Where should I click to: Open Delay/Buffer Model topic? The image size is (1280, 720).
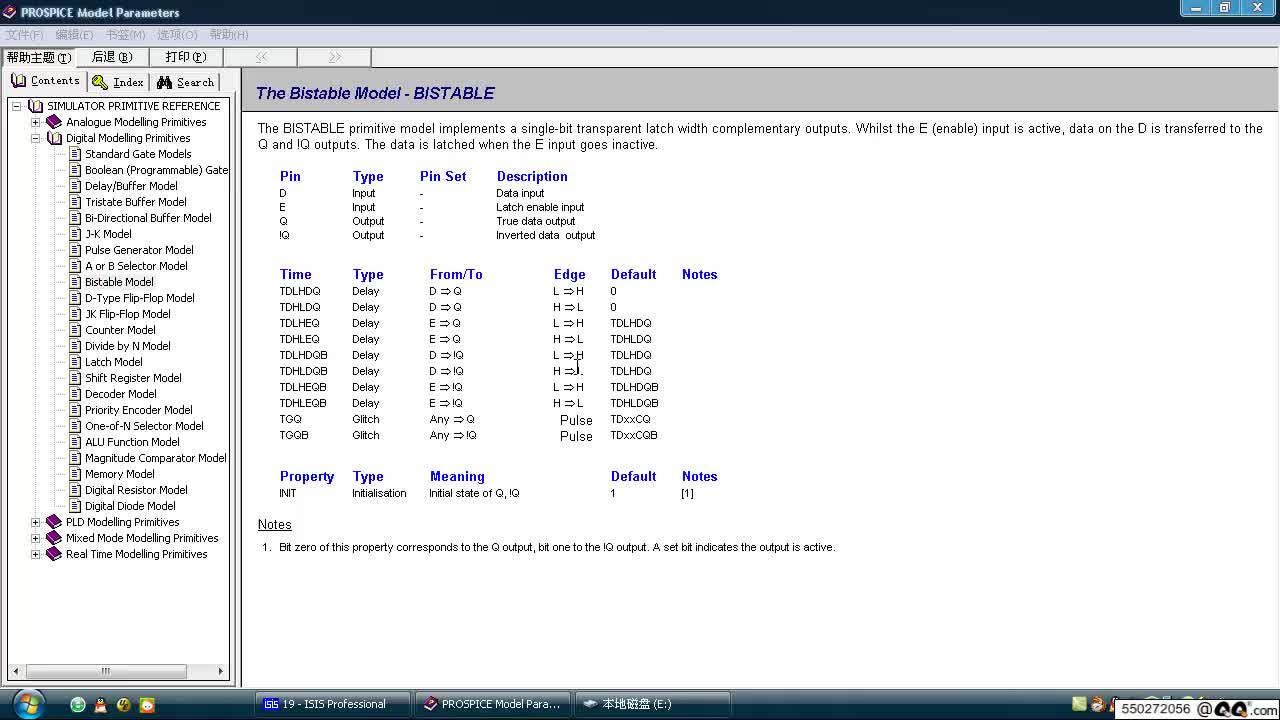point(131,186)
